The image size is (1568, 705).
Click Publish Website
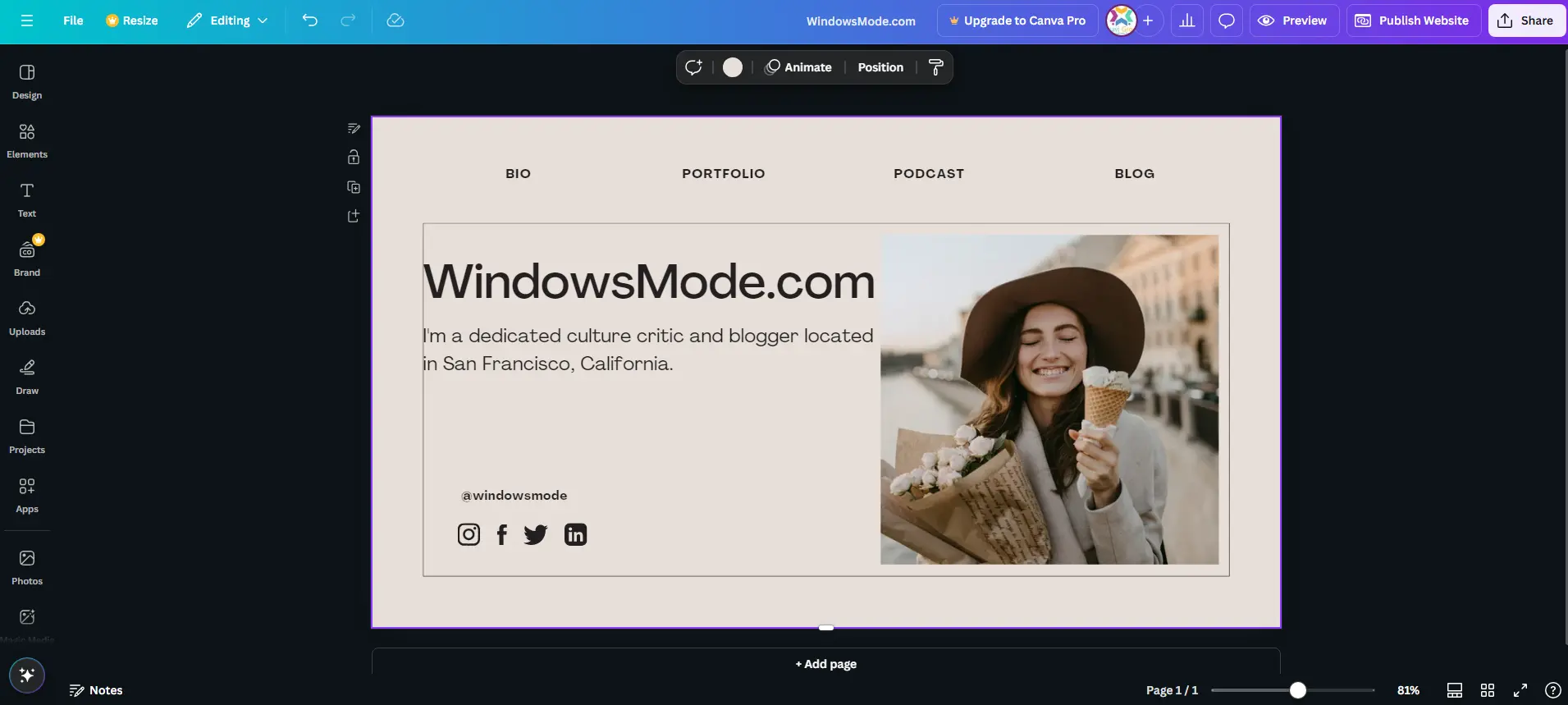1413,21
